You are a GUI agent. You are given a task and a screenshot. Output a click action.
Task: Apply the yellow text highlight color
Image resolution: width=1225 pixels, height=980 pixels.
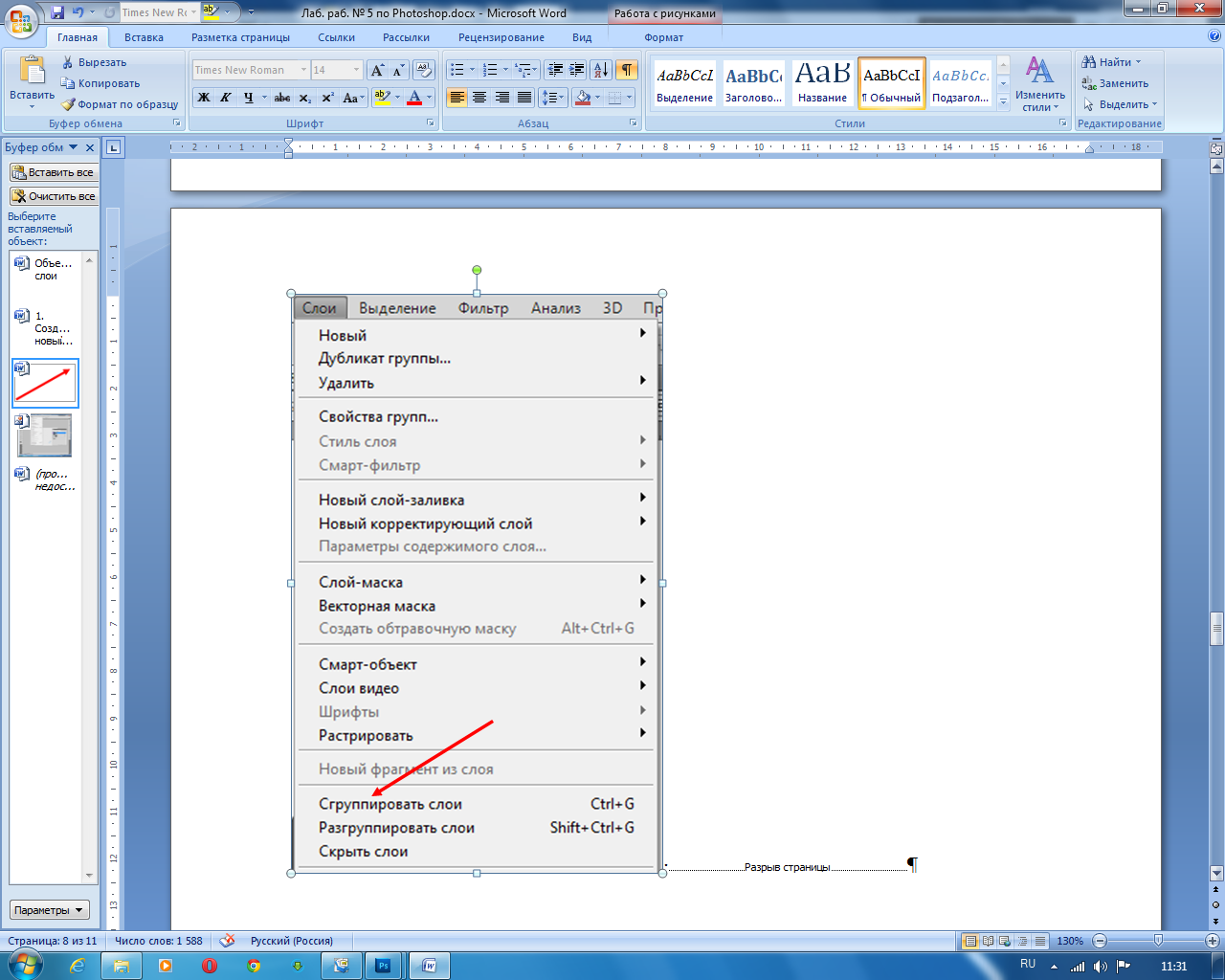coord(382,98)
